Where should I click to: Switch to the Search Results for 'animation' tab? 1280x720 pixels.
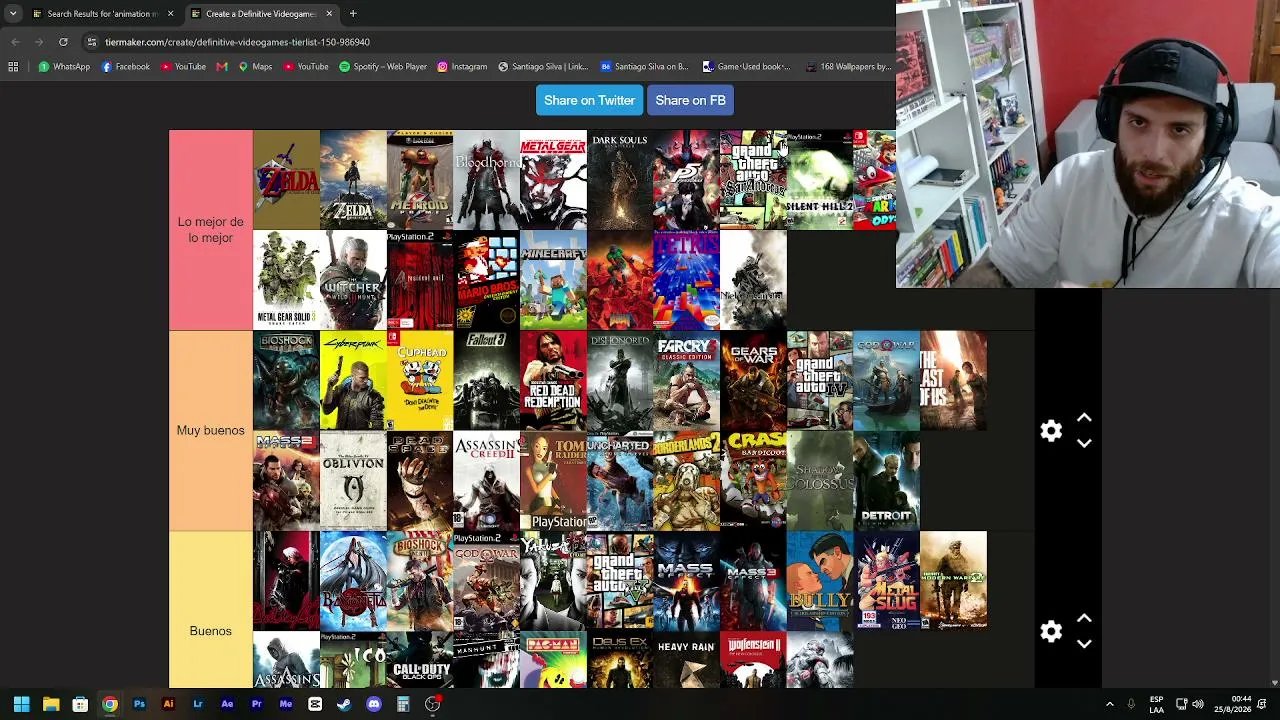(96, 14)
